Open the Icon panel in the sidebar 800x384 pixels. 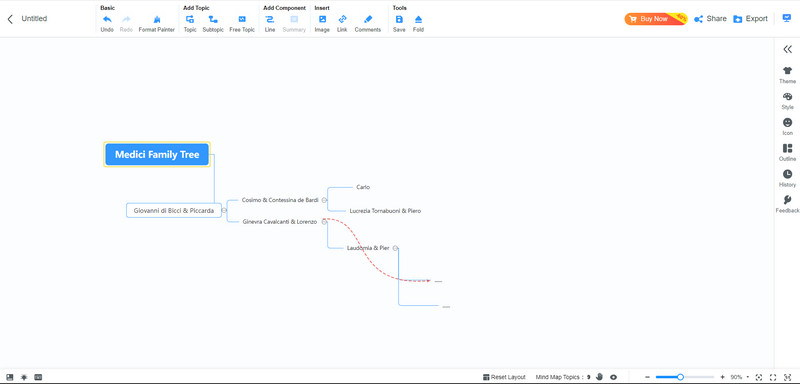tap(787, 126)
